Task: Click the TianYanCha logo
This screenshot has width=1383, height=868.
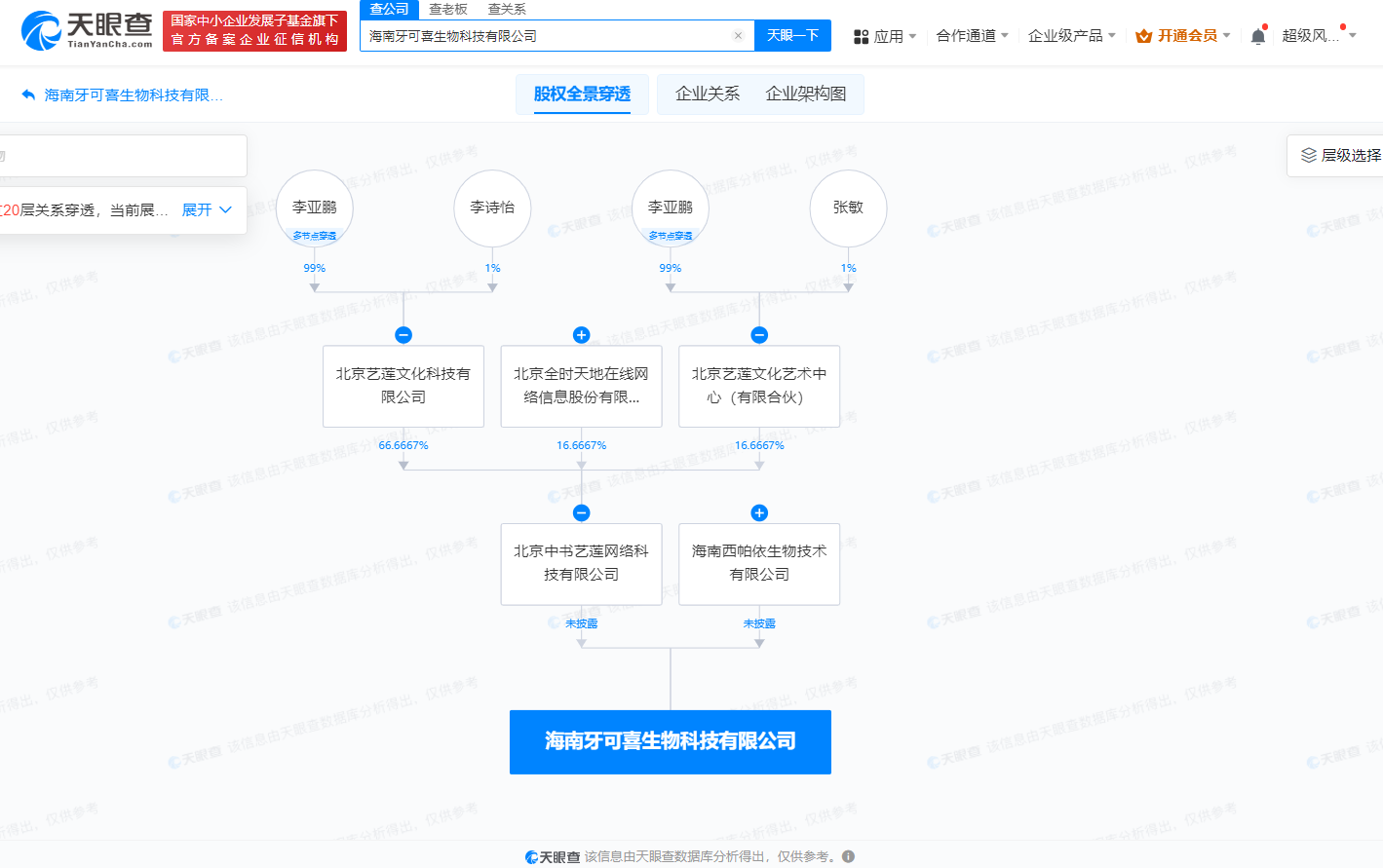Action: [x=88, y=31]
